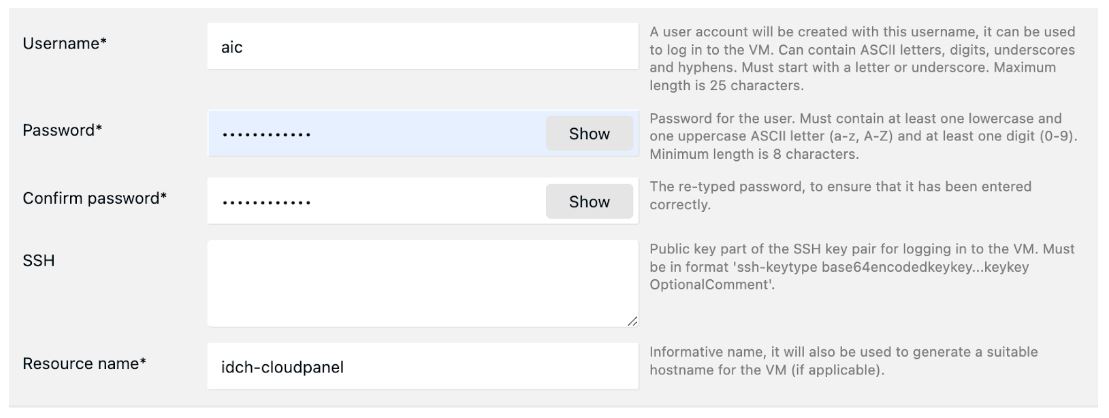Click the SSH textarea resize handle
This screenshot has height=418, width=1109.
pos(632,320)
